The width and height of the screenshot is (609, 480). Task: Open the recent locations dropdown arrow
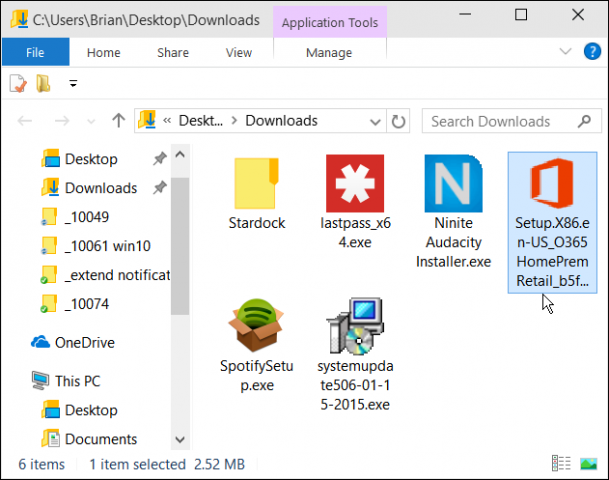coord(91,121)
